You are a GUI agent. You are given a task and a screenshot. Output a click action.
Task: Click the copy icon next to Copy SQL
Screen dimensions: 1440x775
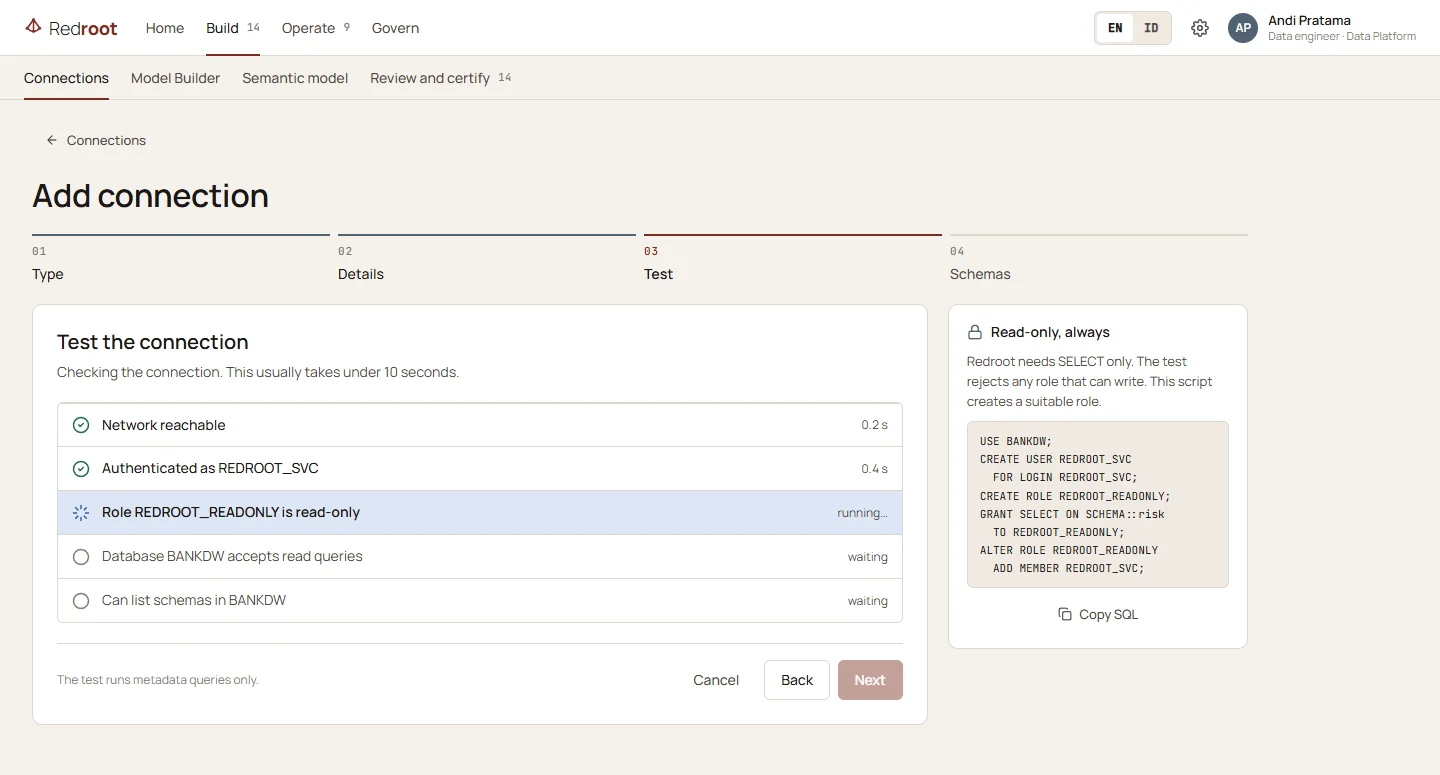(x=1065, y=614)
